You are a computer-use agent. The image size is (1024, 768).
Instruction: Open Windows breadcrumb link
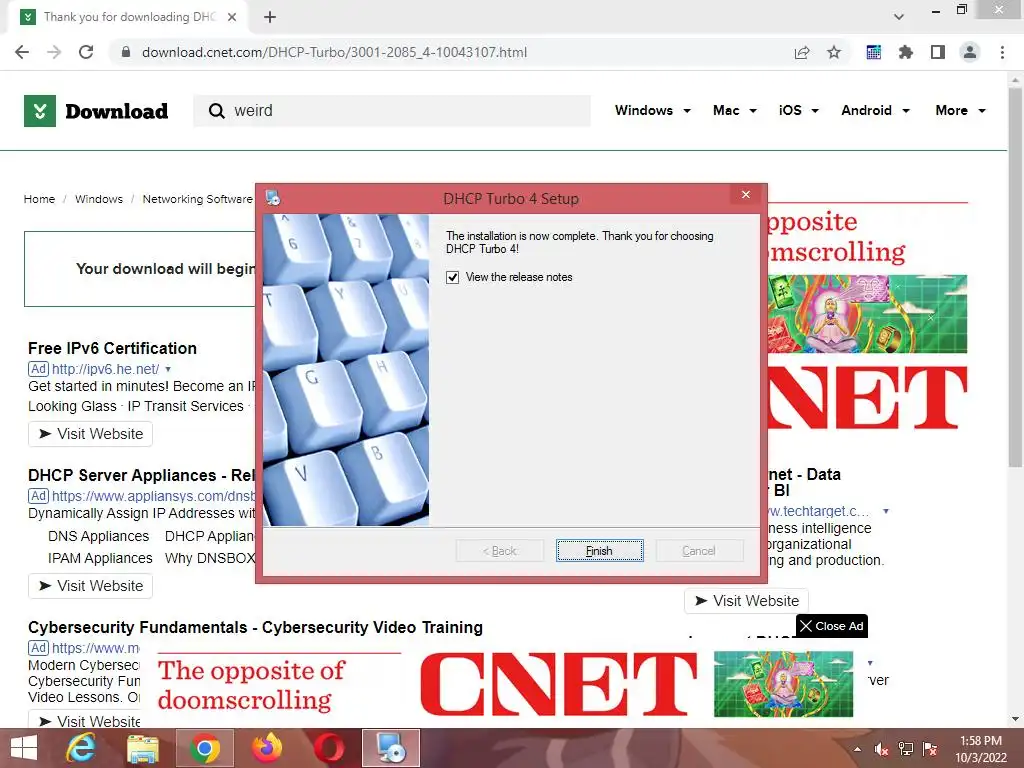[99, 199]
